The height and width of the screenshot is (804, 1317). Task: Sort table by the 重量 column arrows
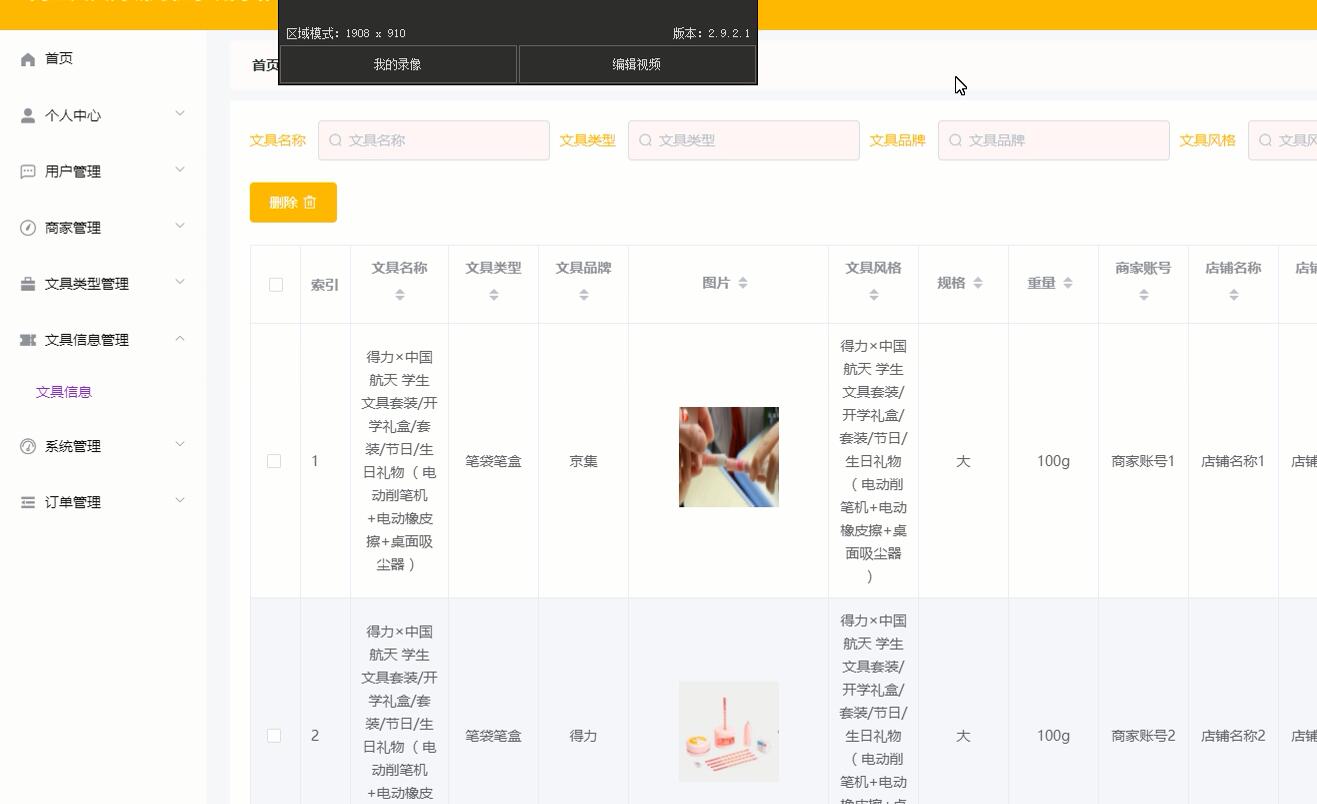(x=1070, y=283)
